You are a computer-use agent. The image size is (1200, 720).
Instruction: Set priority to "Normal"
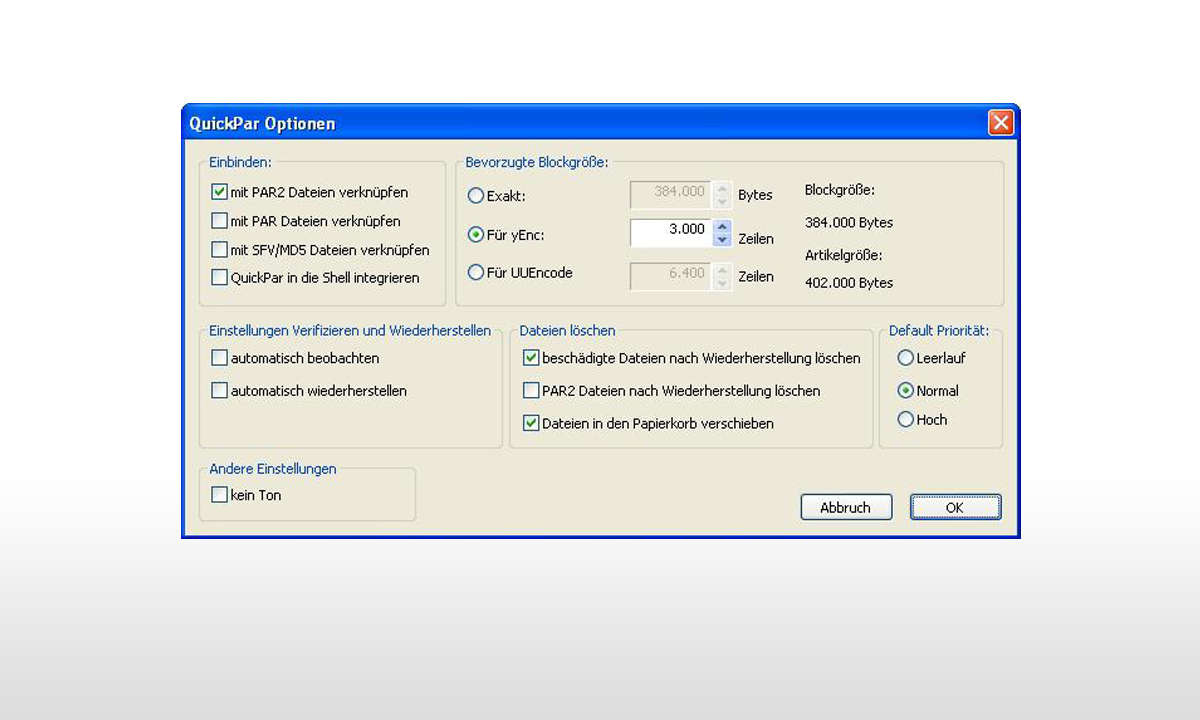point(906,391)
